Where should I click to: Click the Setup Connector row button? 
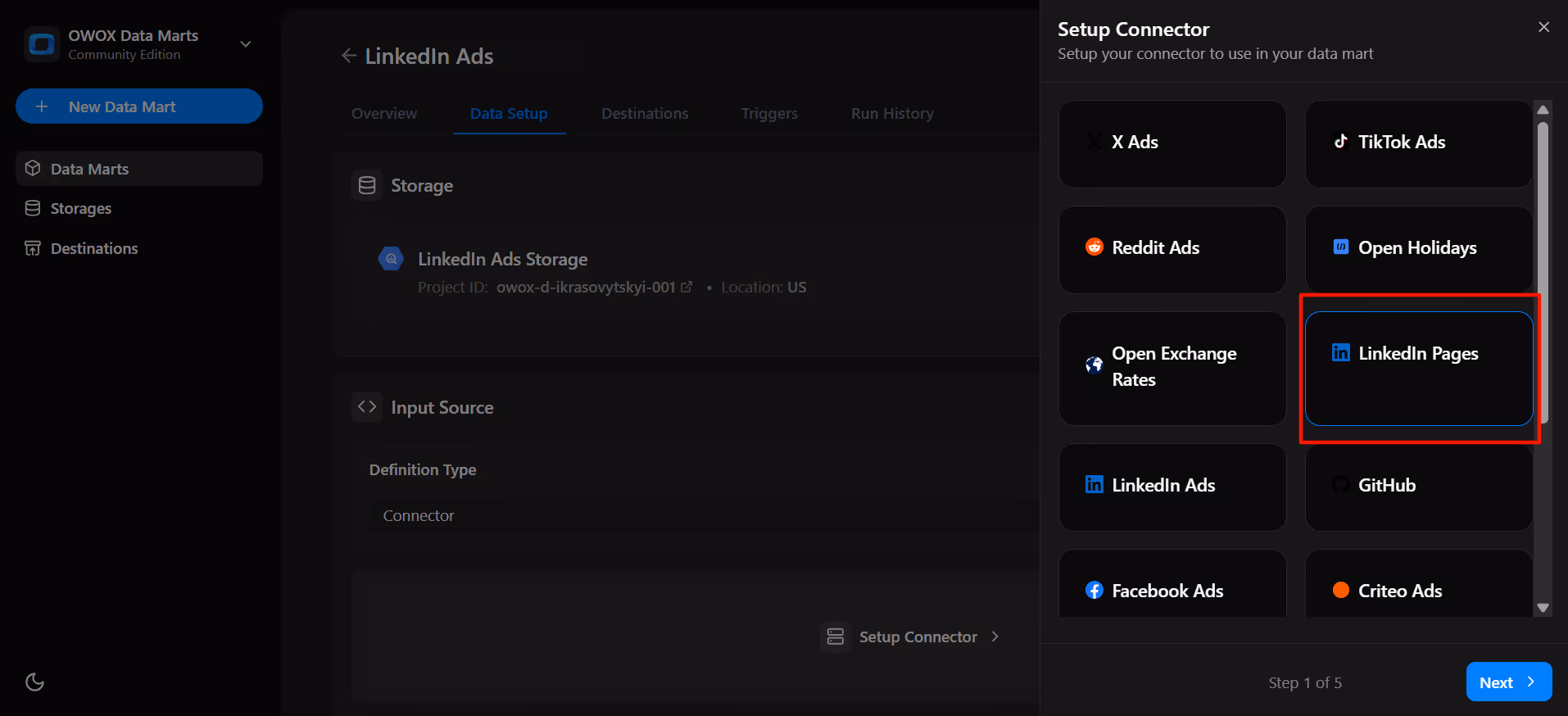click(x=911, y=637)
